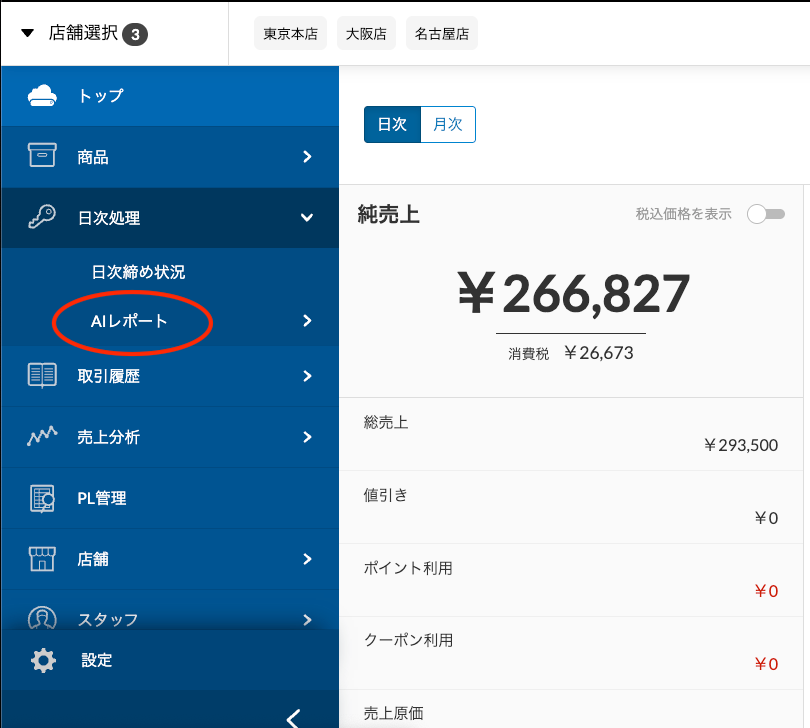Screen dimensions: 810x728
Task: Collapse the 日次処理 chevron
Action: [x=307, y=218]
